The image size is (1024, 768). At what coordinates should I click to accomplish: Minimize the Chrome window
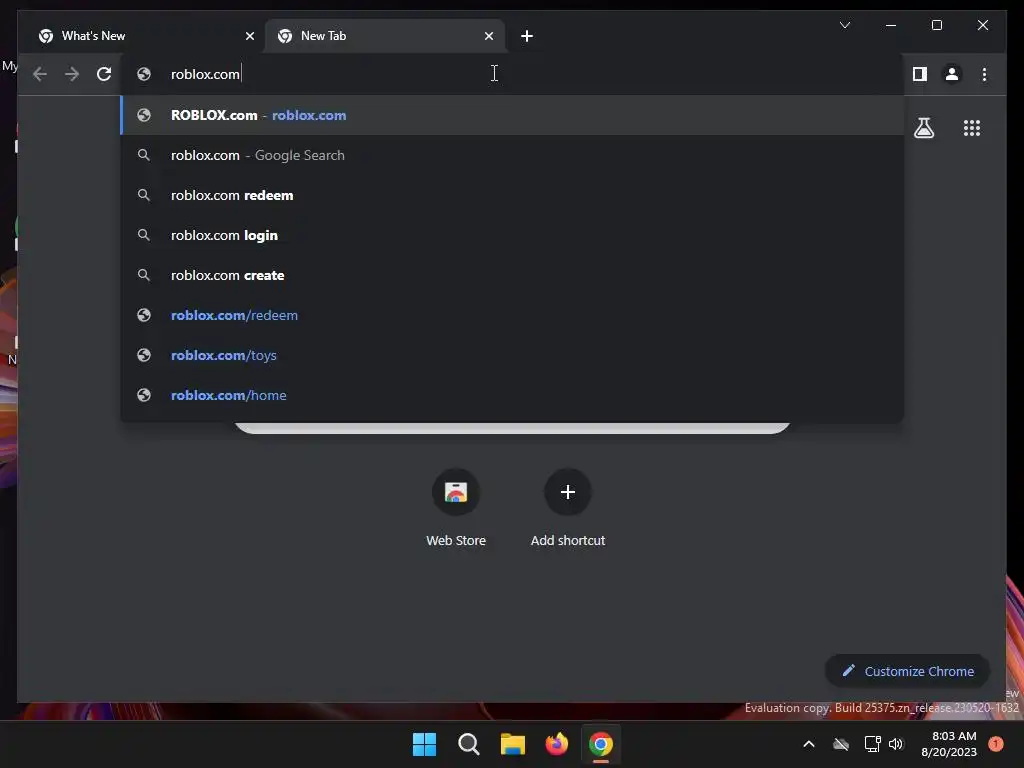891,25
